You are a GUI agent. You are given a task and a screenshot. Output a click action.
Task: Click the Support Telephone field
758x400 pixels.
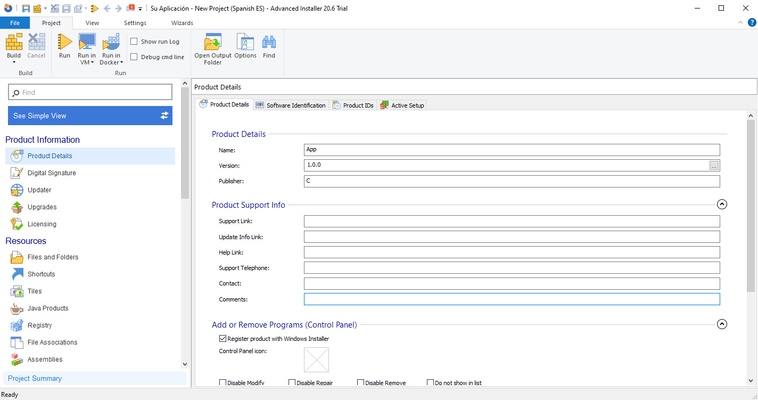[x=512, y=268]
